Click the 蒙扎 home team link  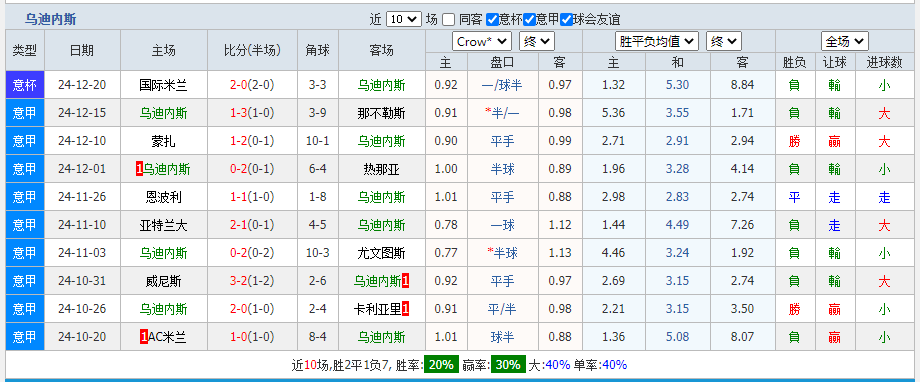tap(164, 141)
